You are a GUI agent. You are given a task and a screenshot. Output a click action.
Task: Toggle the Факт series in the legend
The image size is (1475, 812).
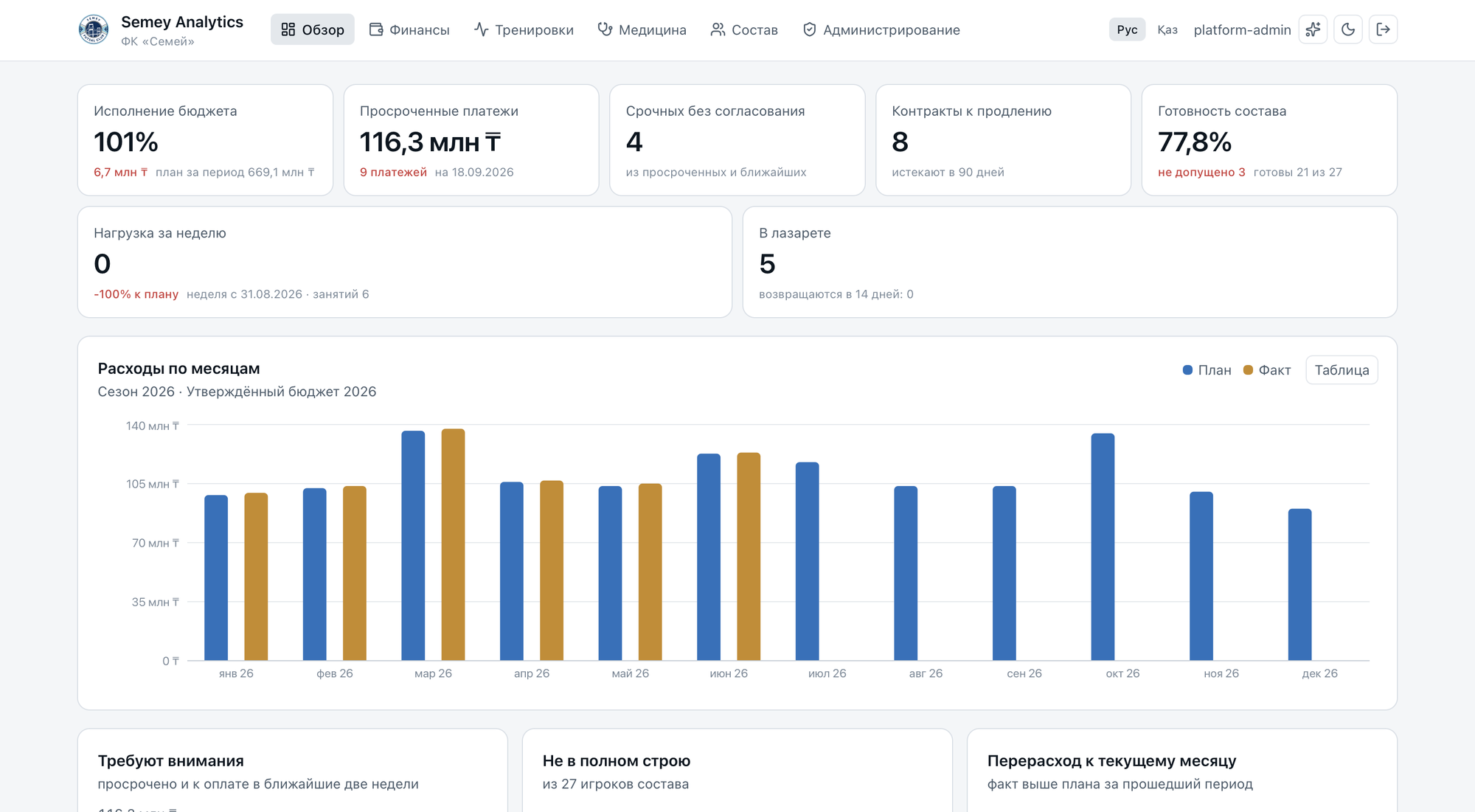click(1267, 370)
